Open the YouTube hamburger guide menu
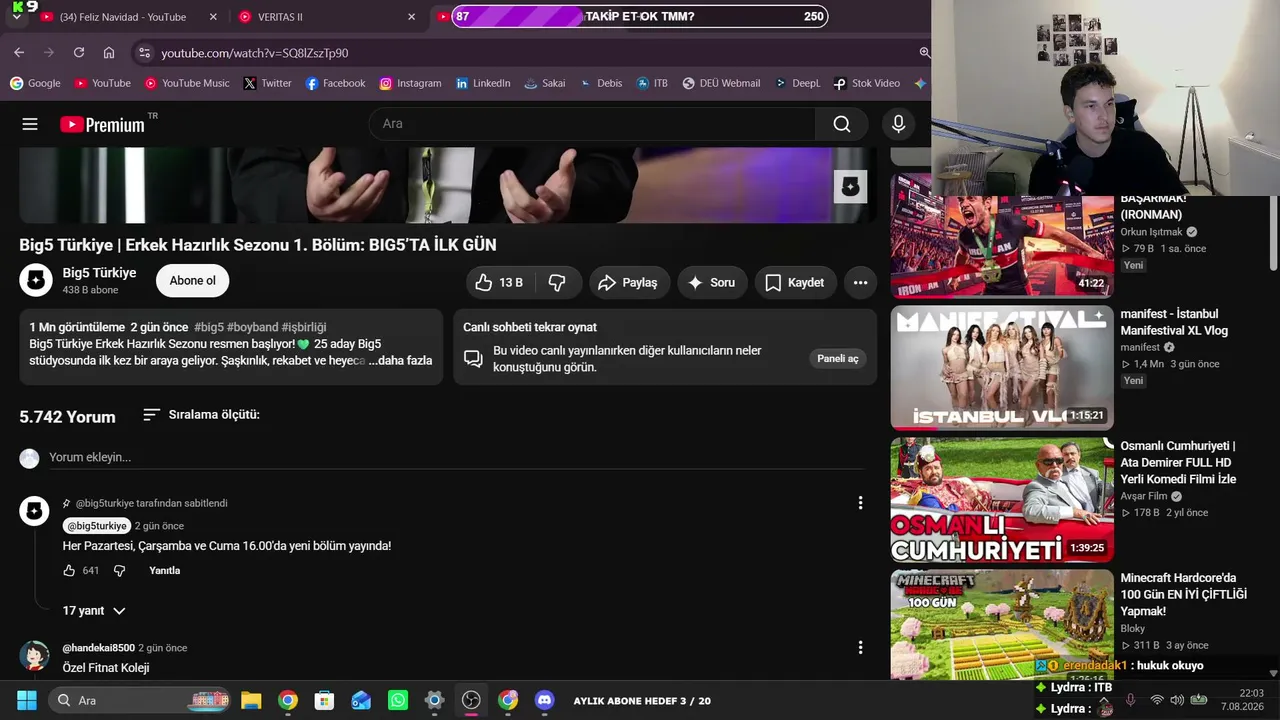The image size is (1280, 720). (x=30, y=124)
